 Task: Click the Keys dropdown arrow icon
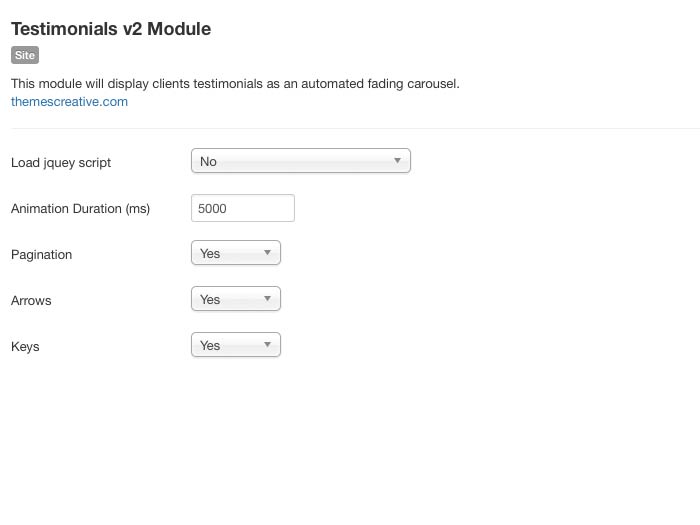point(267,345)
